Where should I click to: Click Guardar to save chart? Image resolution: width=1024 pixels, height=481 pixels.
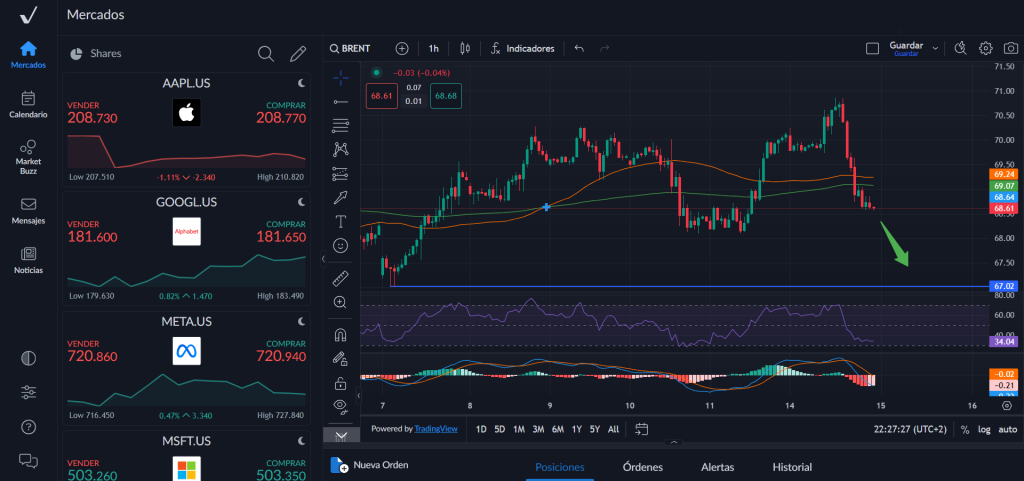coord(906,48)
